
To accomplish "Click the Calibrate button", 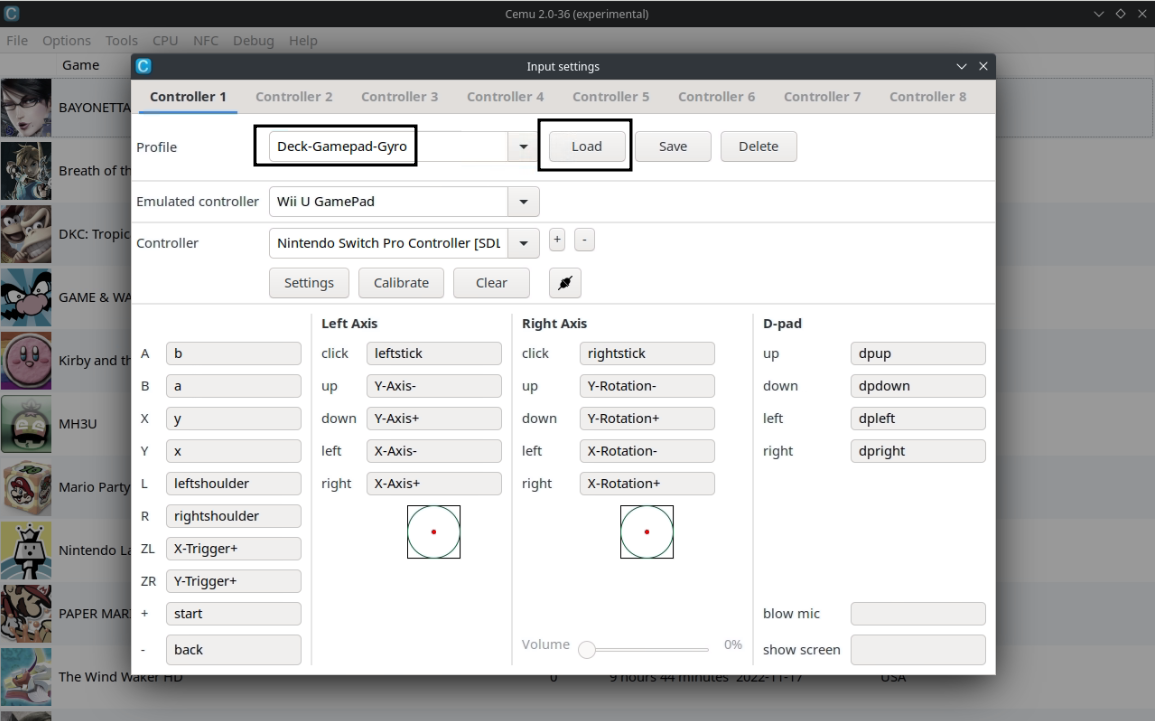I will point(401,283).
